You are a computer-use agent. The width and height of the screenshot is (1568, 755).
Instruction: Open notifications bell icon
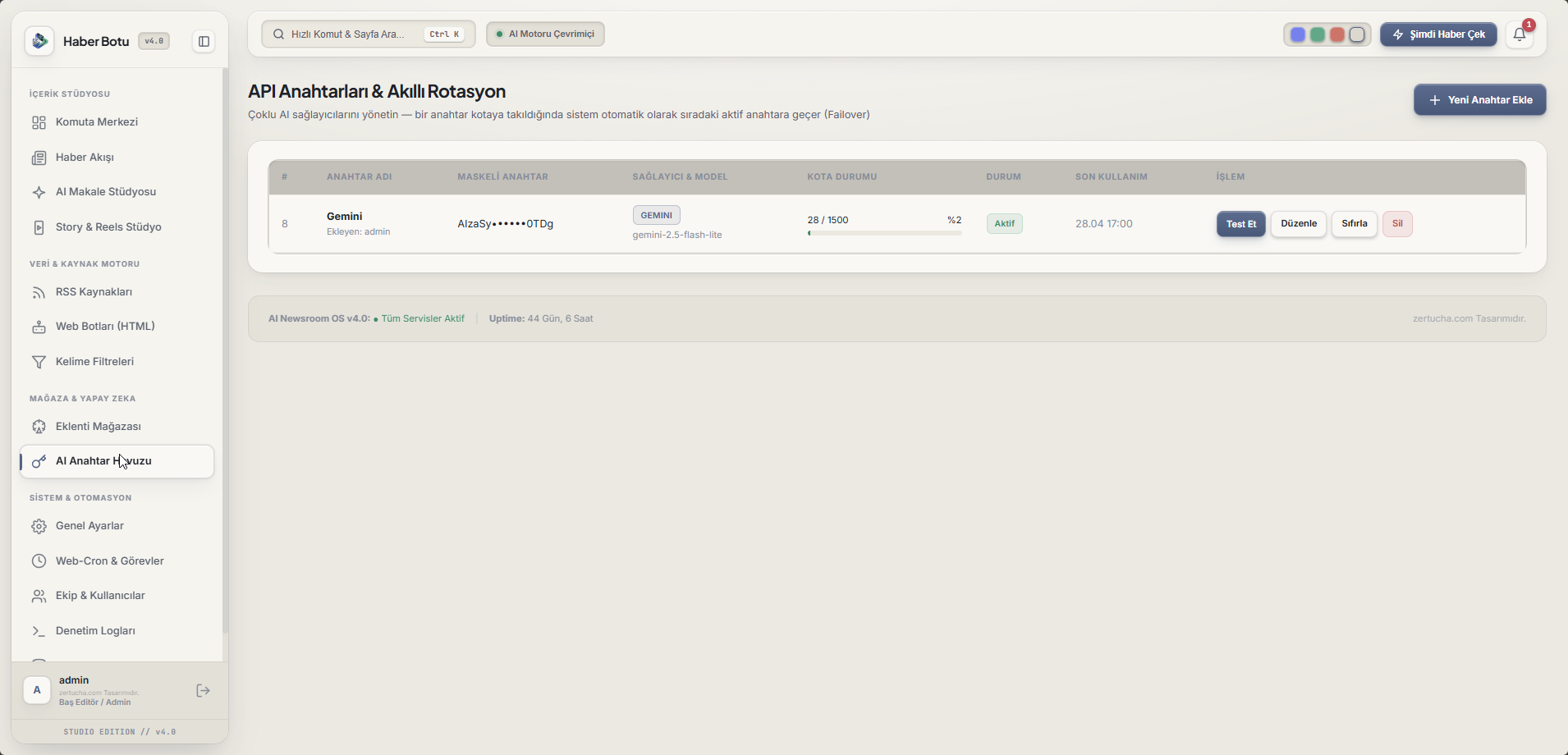[x=1520, y=34]
